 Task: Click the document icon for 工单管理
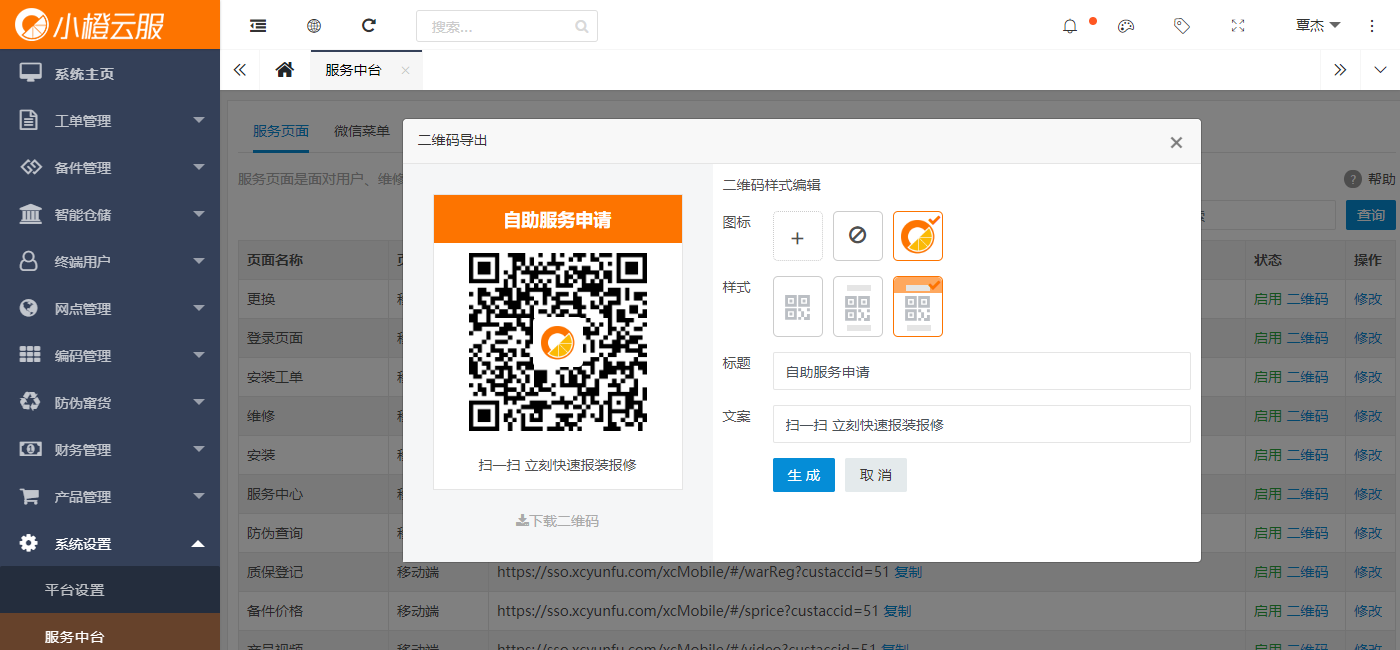pos(30,120)
